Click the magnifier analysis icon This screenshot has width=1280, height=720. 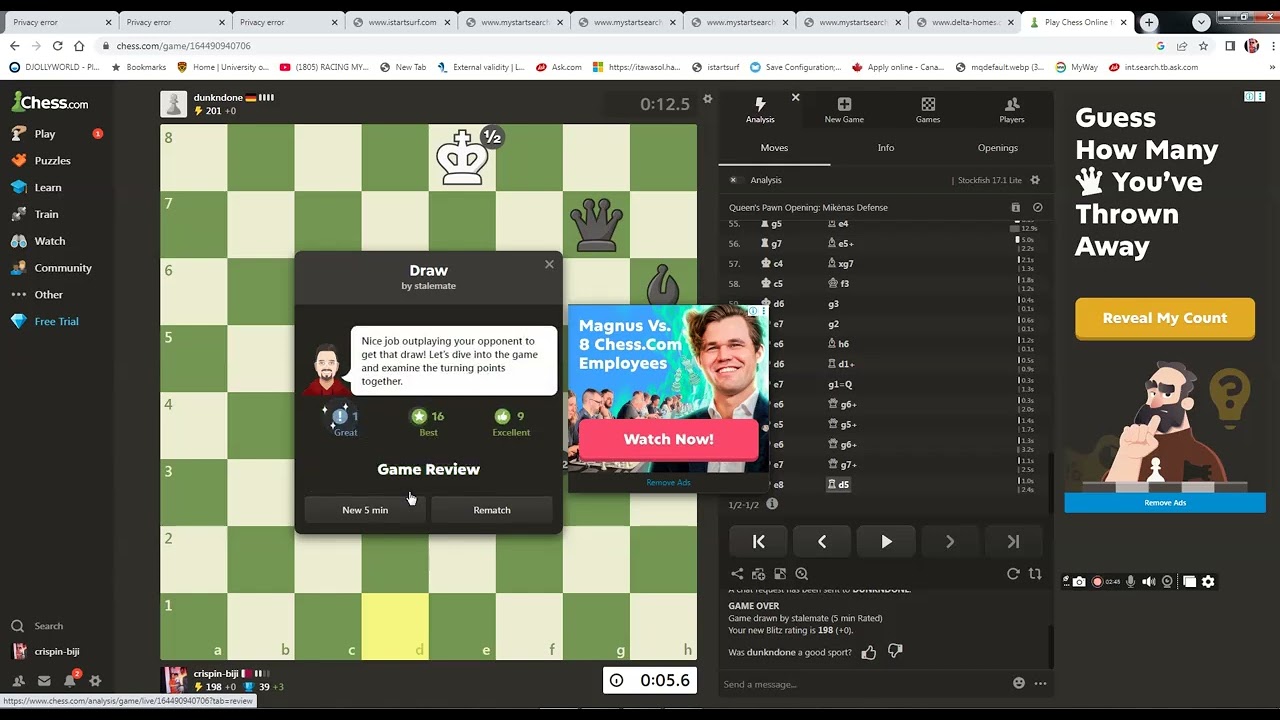pos(801,574)
